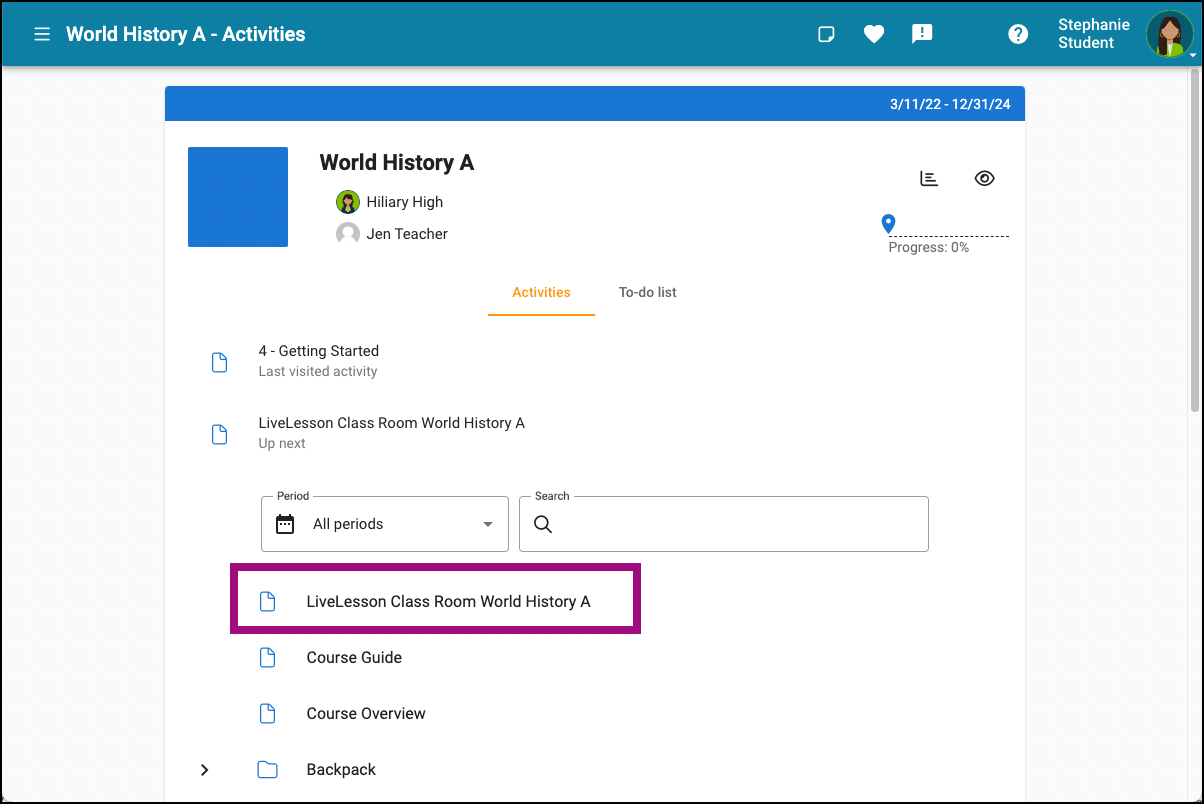Viewport: 1204px width, 804px height.
Task: Open 4 - Getting Started activity
Action: click(x=318, y=351)
